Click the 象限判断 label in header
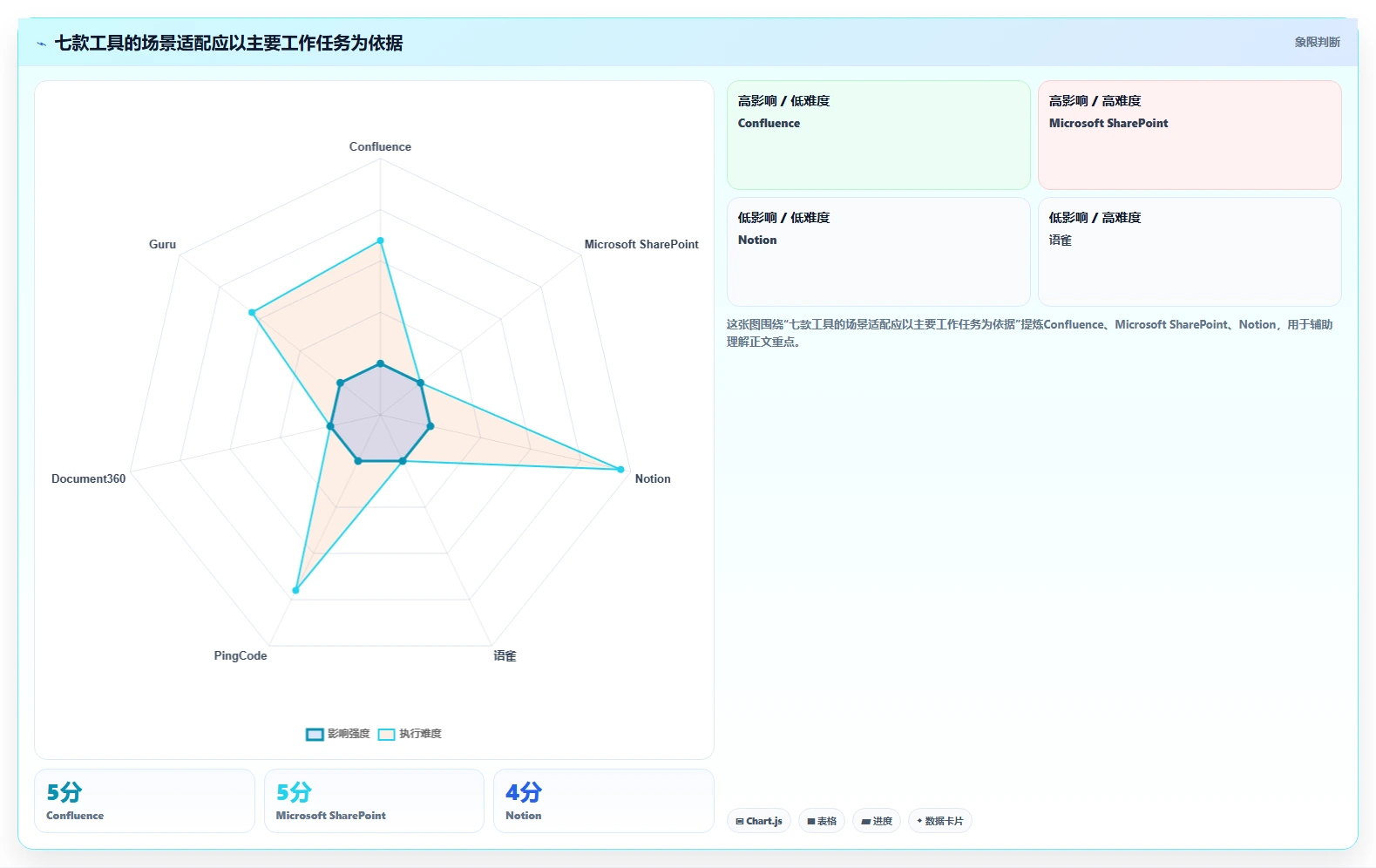This screenshot has width=1376, height=868. [1317, 42]
